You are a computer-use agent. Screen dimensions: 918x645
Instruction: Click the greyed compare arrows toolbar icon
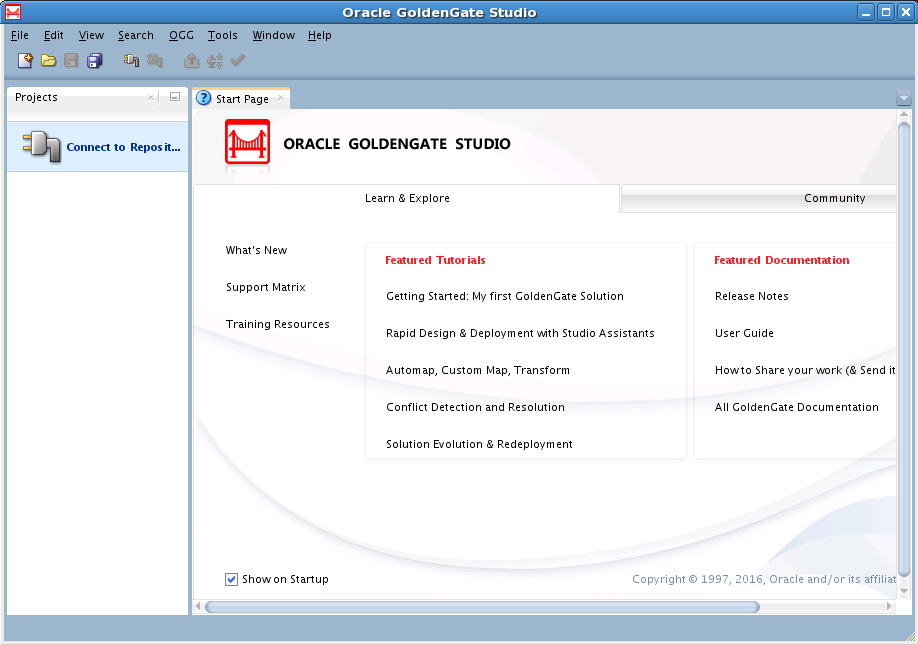coord(215,60)
